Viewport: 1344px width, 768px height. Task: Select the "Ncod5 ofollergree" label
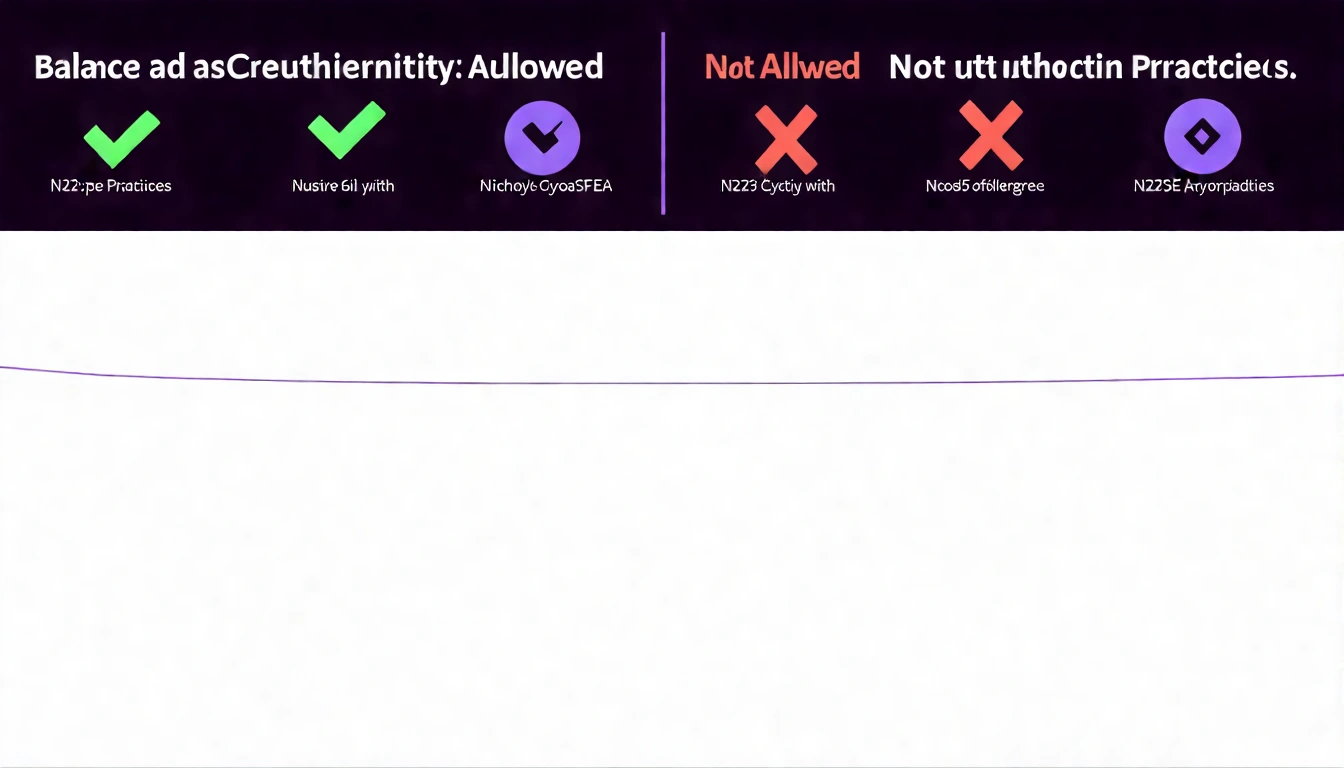(985, 186)
